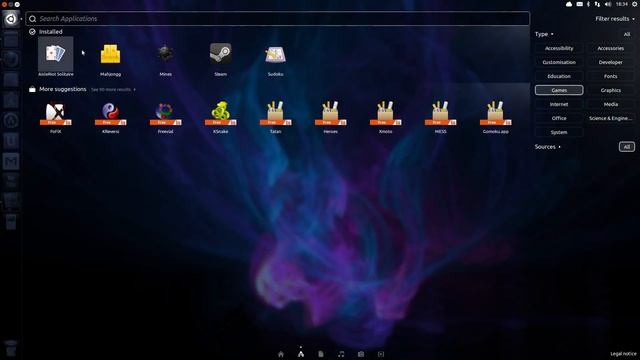Open the Sudoku game
This screenshot has width=640, height=360.
[276, 57]
